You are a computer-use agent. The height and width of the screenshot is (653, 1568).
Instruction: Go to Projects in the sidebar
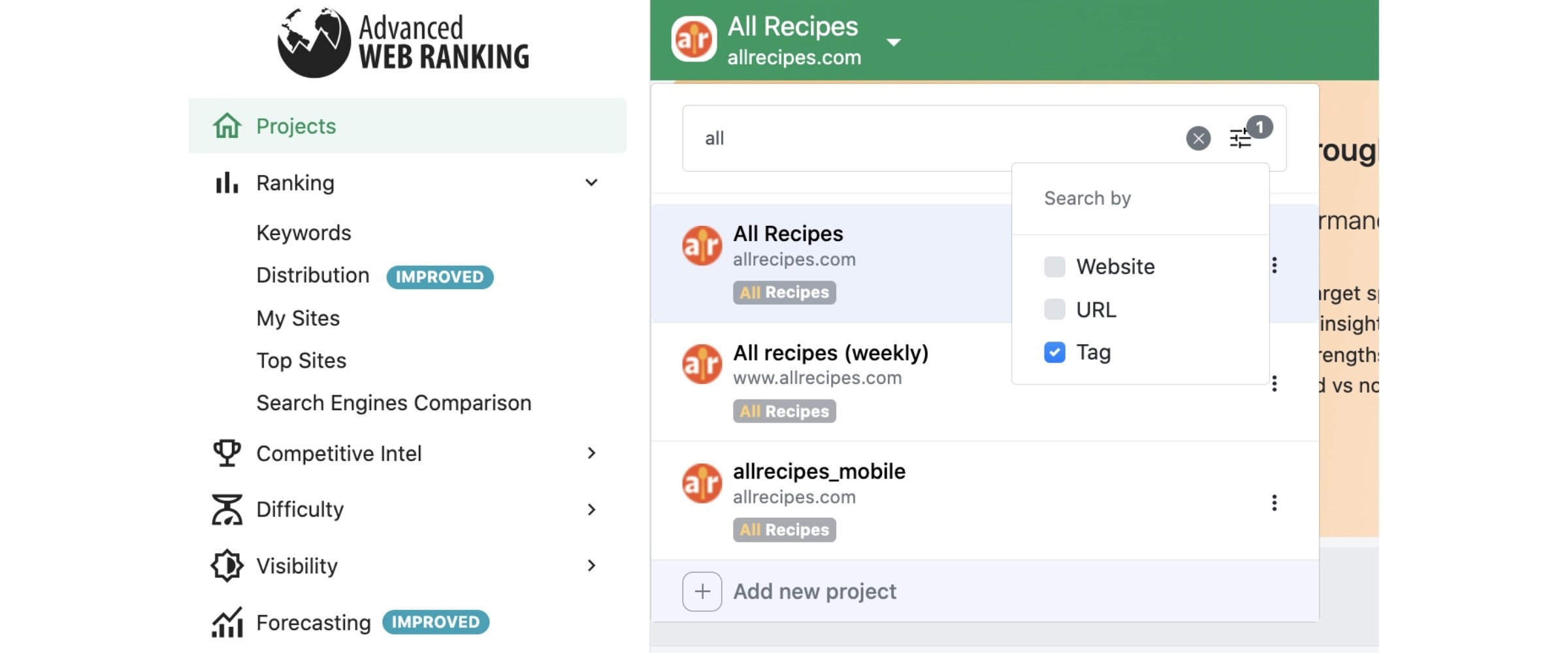coord(407,125)
